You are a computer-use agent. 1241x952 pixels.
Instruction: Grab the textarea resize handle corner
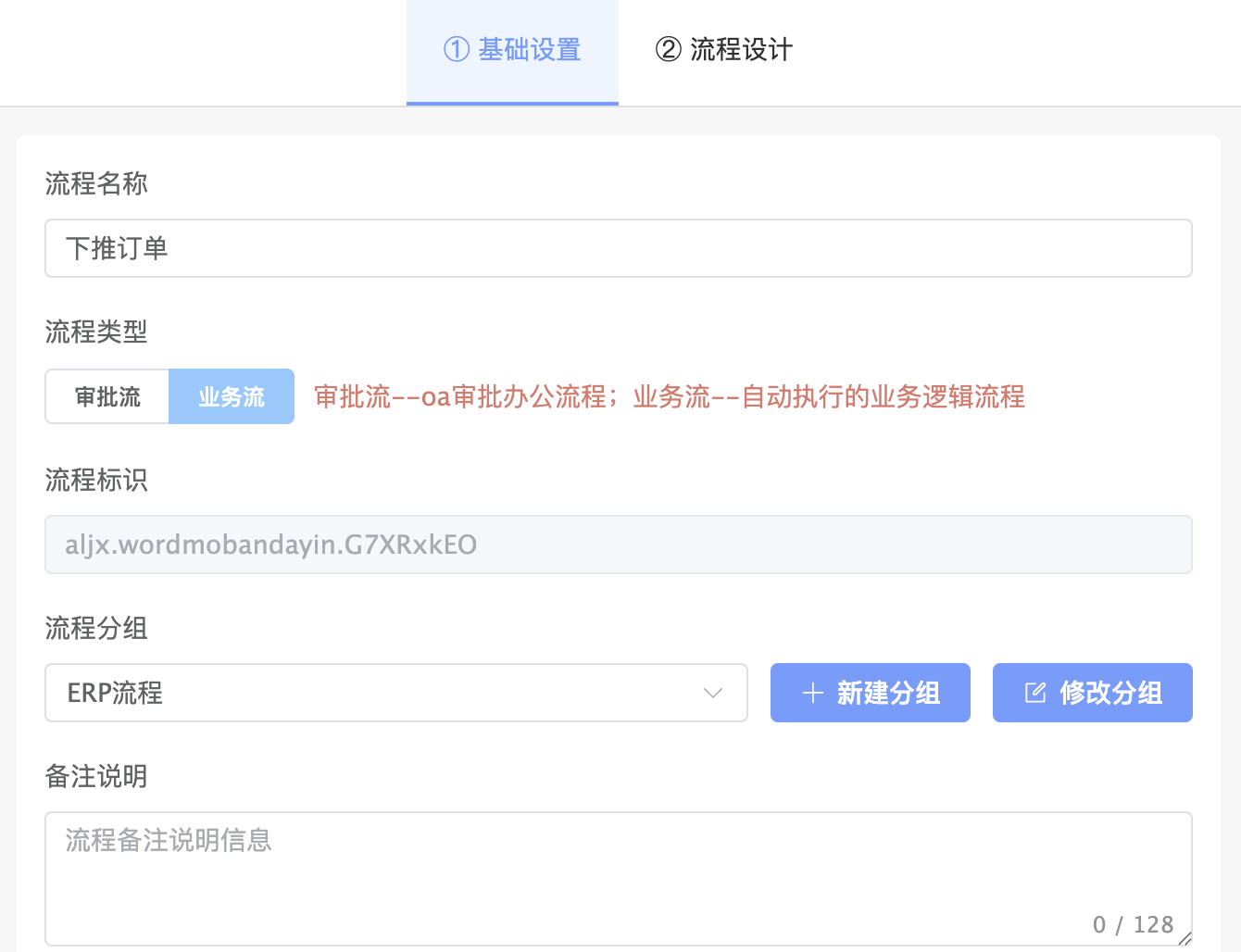1185,938
